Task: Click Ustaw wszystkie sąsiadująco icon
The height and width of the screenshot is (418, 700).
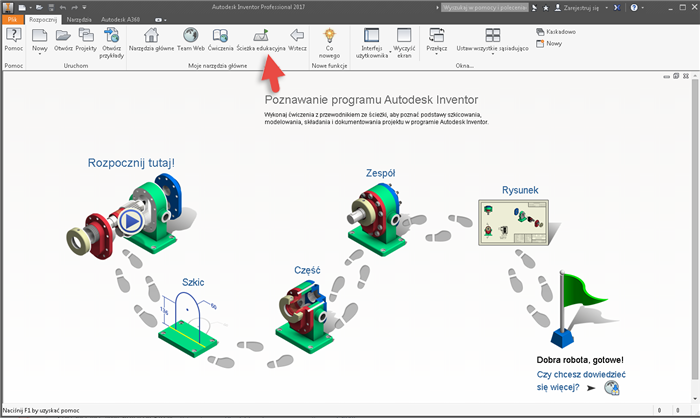Action: tap(492, 35)
